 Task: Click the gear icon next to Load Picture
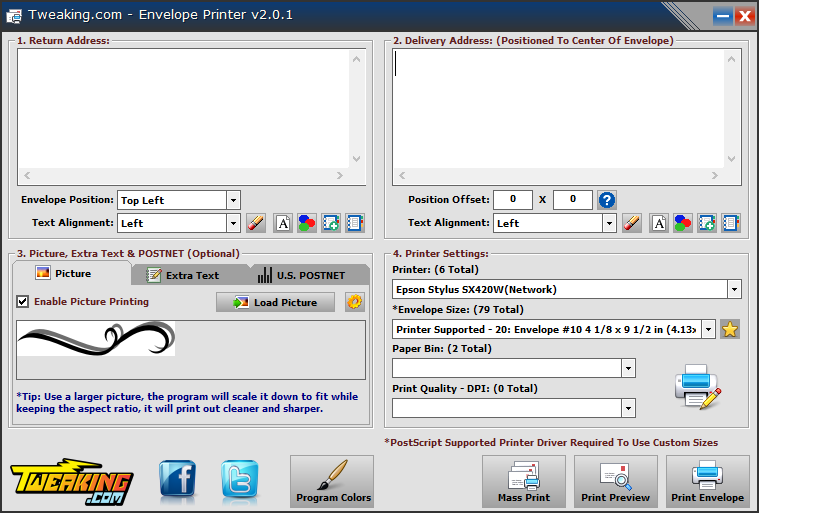[x=354, y=302]
